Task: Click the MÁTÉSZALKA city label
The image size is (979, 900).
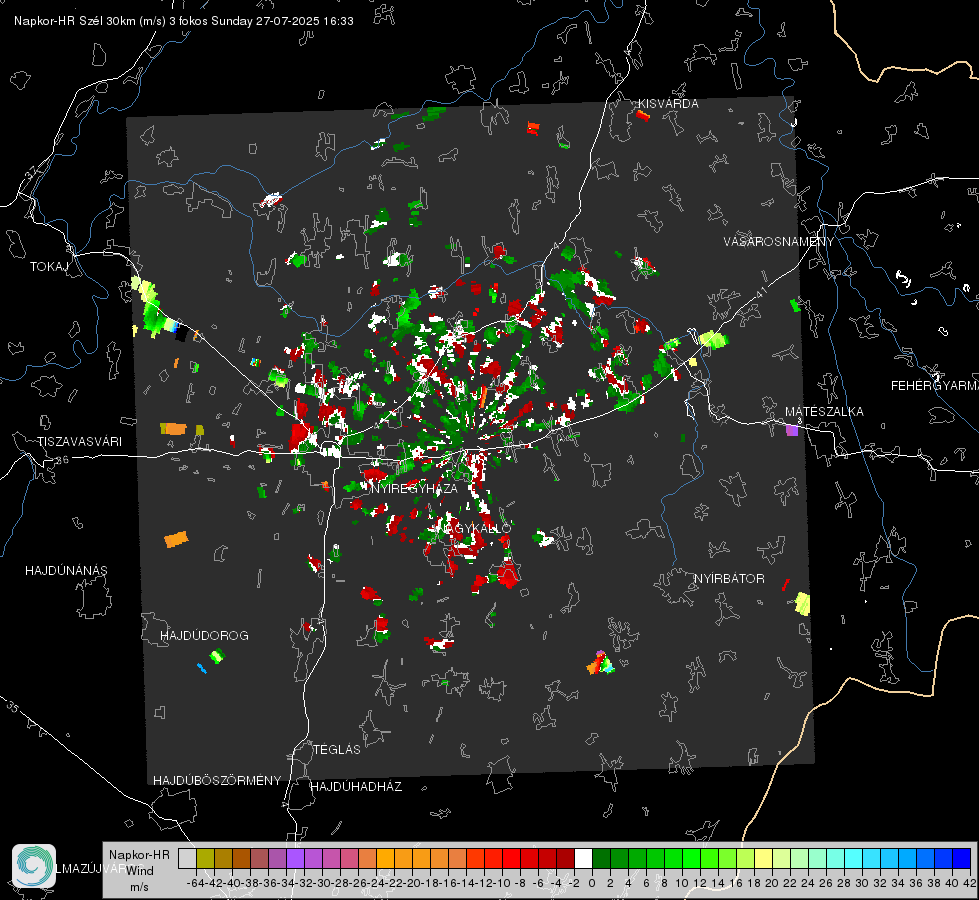Action: (824, 412)
